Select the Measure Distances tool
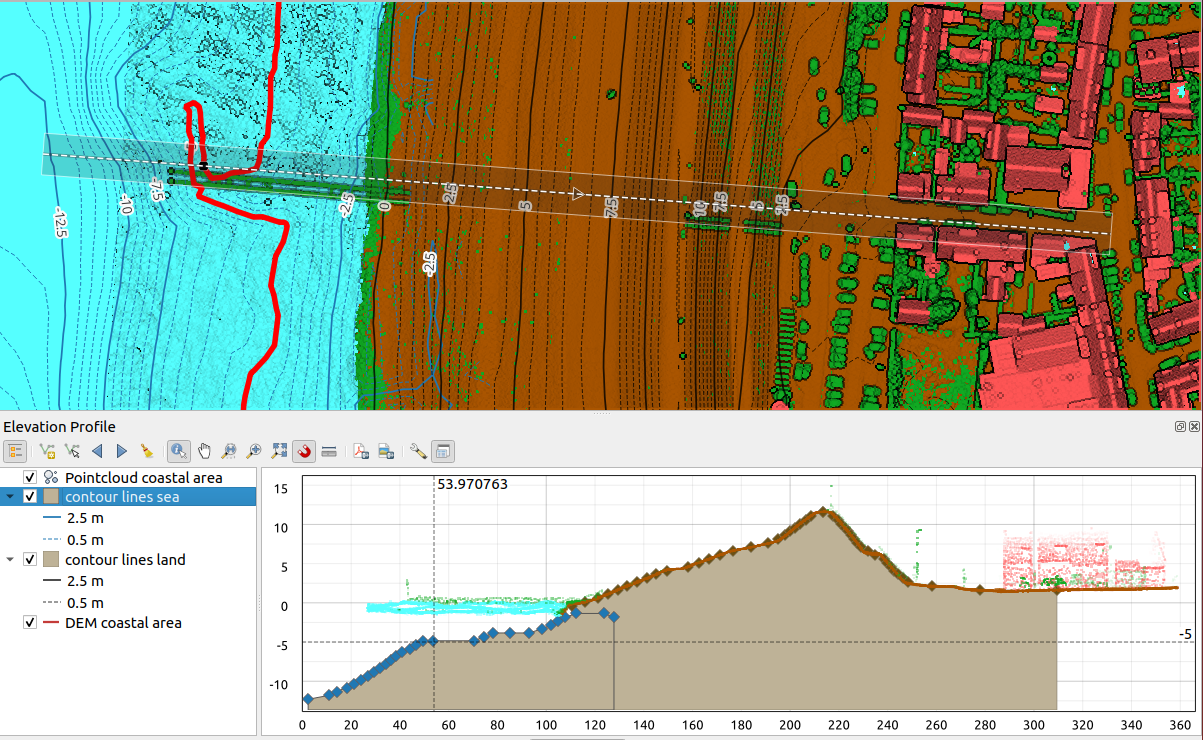The image size is (1203, 740). pyautogui.click(x=329, y=451)
